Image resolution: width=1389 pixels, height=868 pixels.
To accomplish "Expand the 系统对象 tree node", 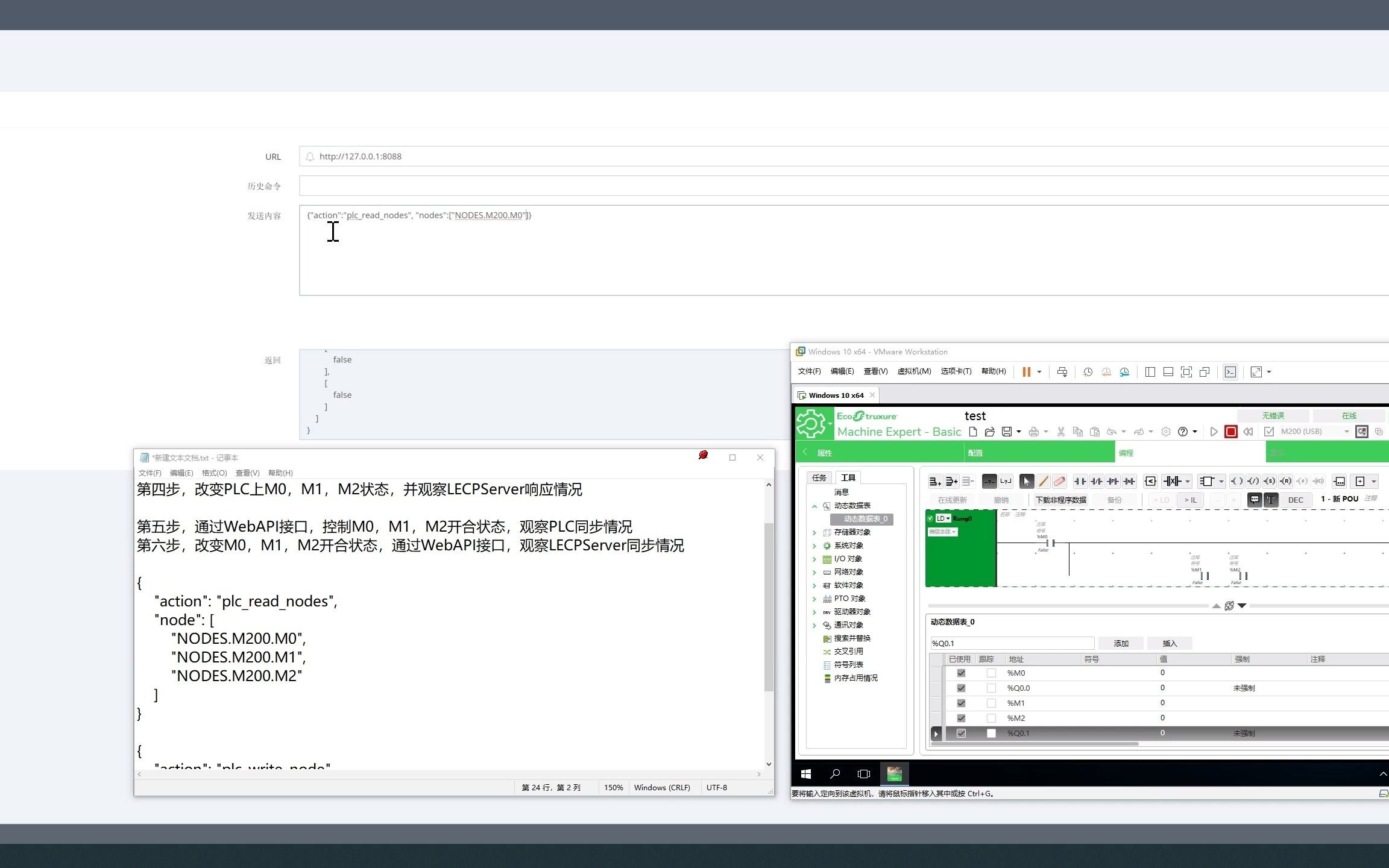I will coord(814,545).
